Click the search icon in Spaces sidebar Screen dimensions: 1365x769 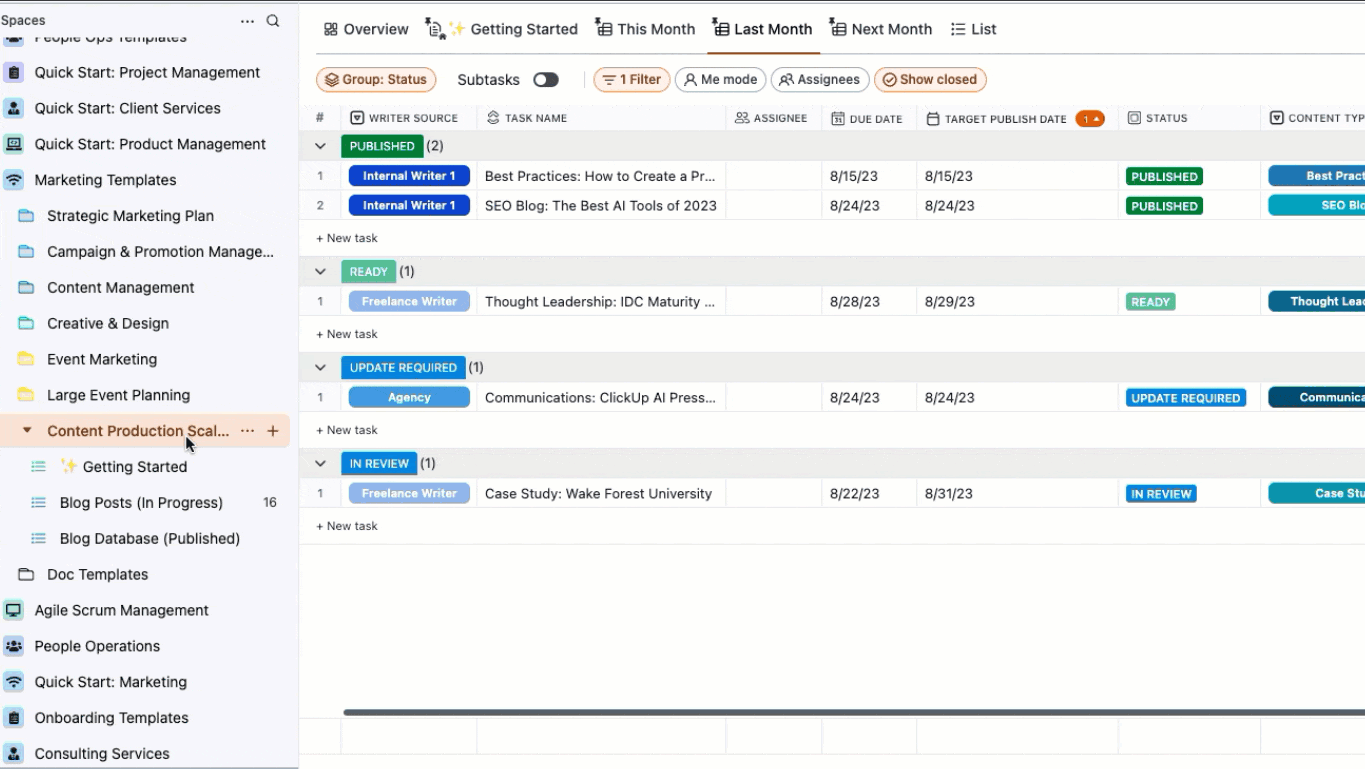click(x=272, y=21)
